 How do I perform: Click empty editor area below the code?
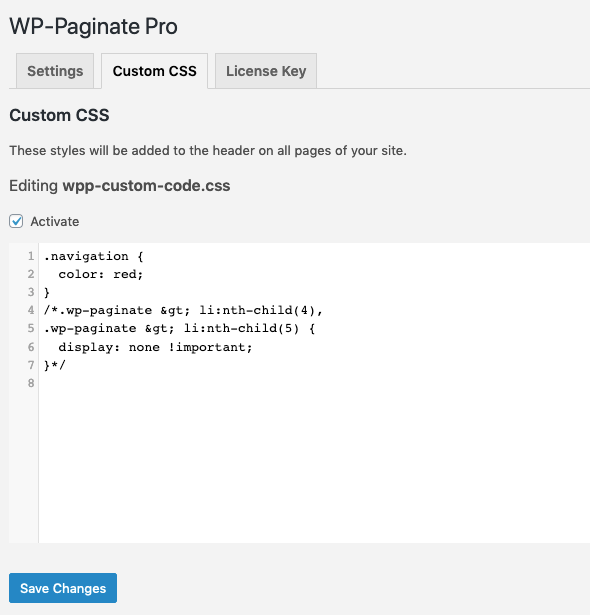point(314,467)
